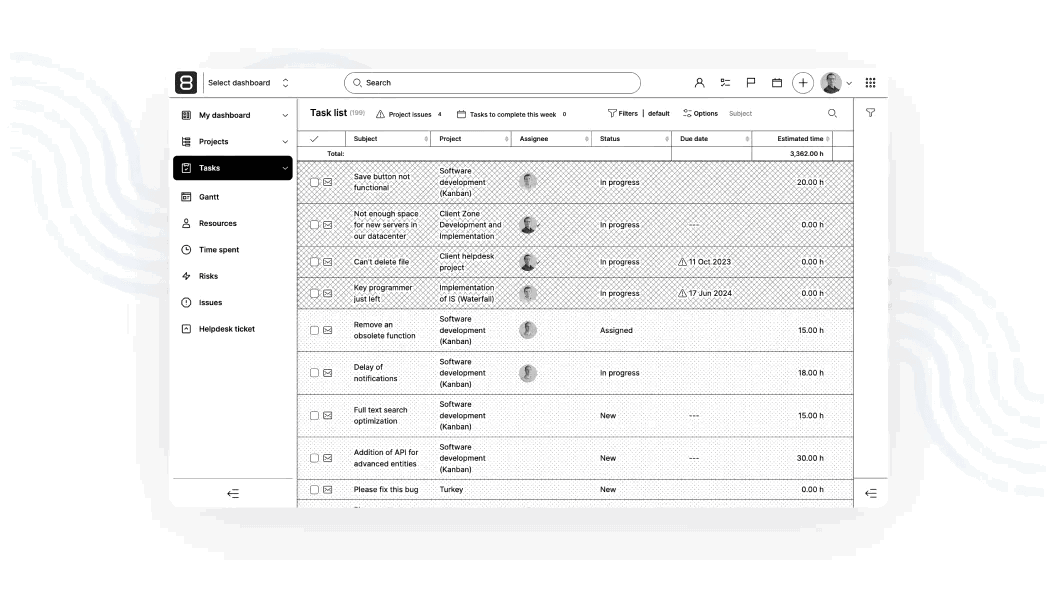Tick the checkbox for Please fix this bug
The image size is (1058, 593).
314,490
